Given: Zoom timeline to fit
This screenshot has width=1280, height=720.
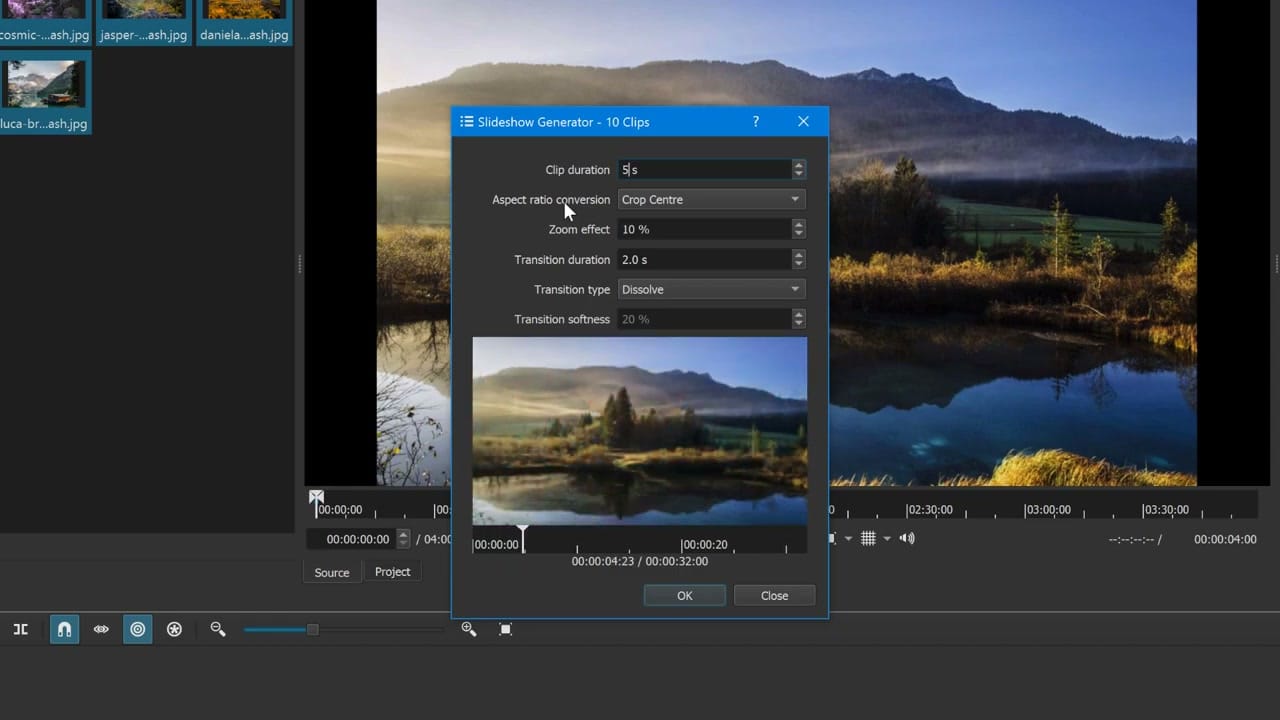Looking at the screenshot, I should (505, 629).
